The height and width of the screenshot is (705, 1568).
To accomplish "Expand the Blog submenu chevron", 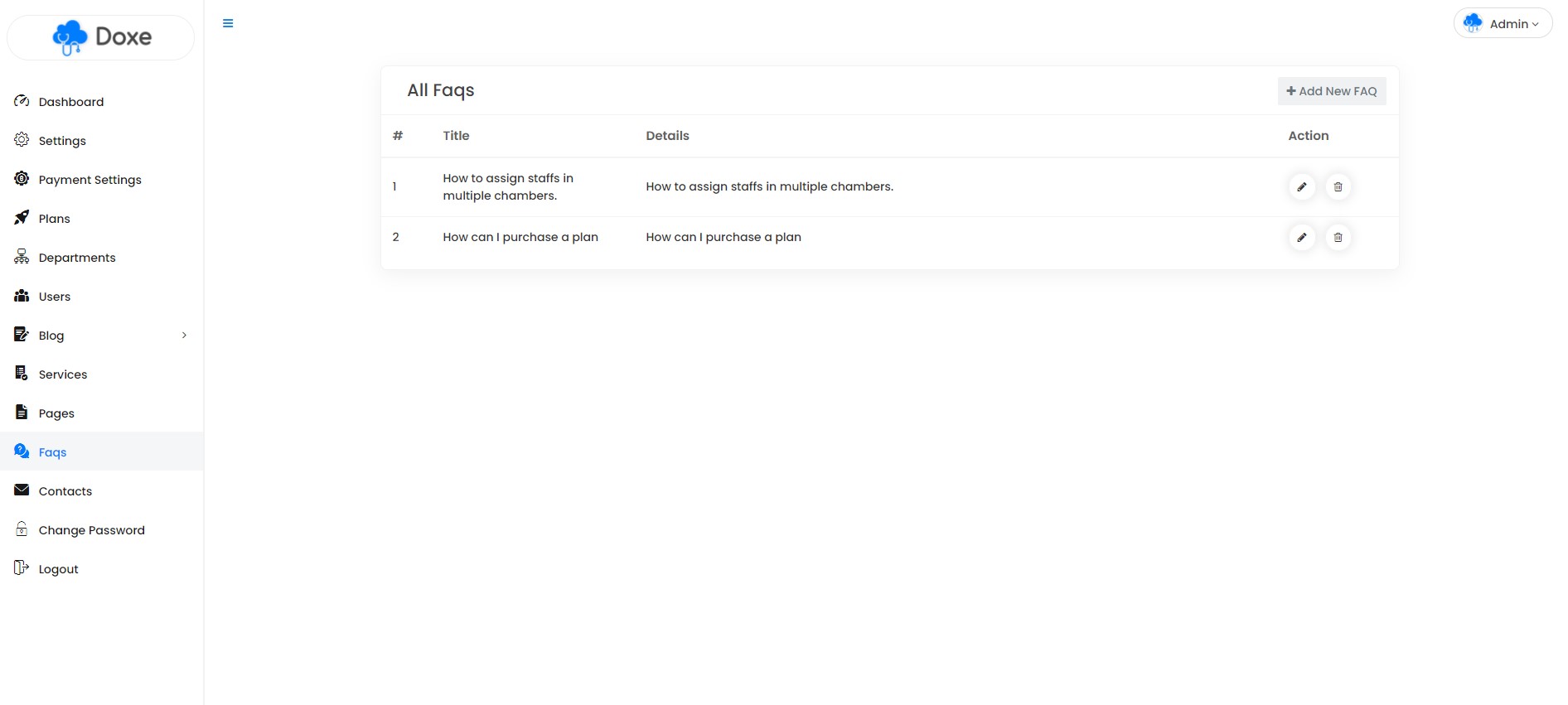I will click(x=184, y=336).
